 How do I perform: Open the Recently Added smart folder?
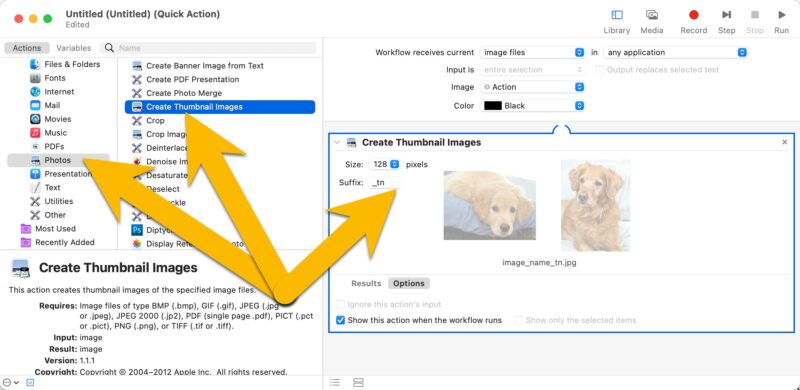(x=65, y=242)
